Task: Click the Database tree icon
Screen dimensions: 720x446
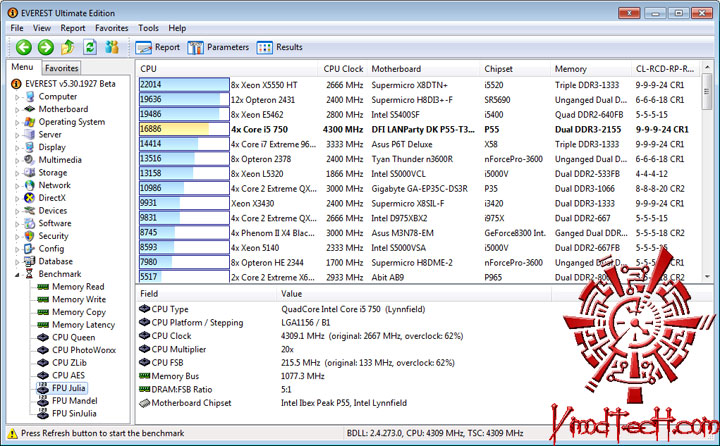Action: [30, 261]
